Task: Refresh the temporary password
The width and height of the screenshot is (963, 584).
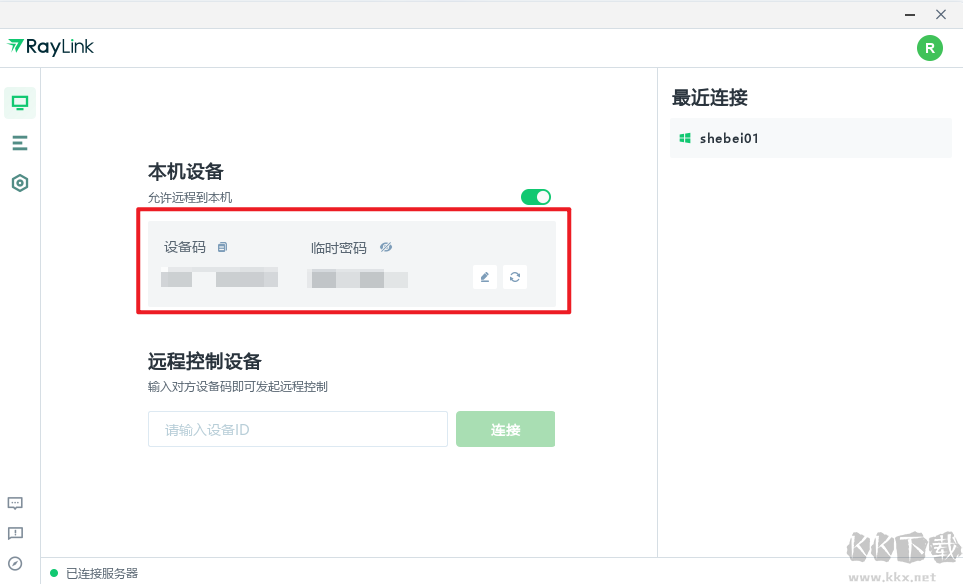Action: pyautogui.click(x=515, y=277)
